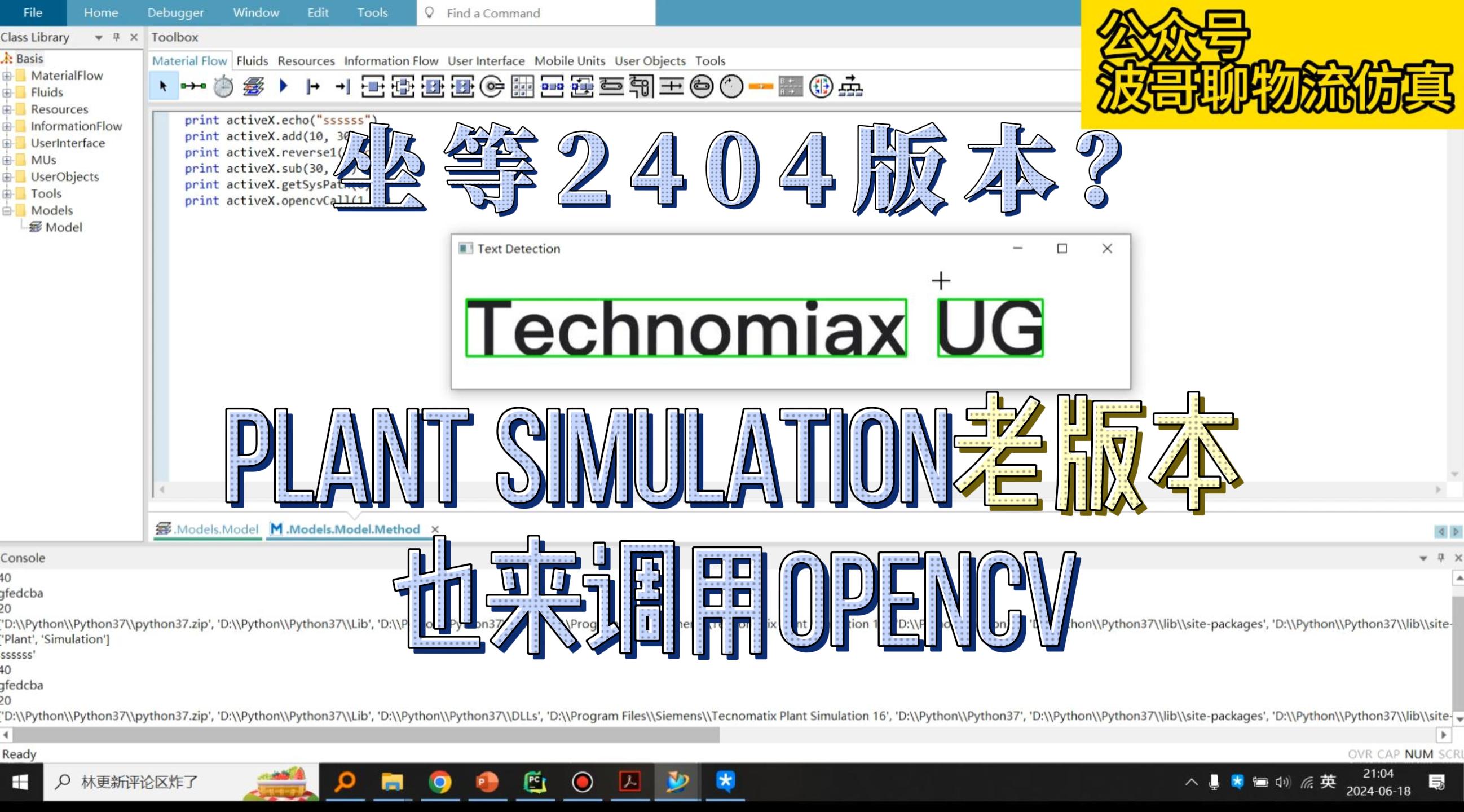Switch to the Information Flow toolbox tab
The width and height of the screenshot is (1464, 812).
tap(391, 61)
